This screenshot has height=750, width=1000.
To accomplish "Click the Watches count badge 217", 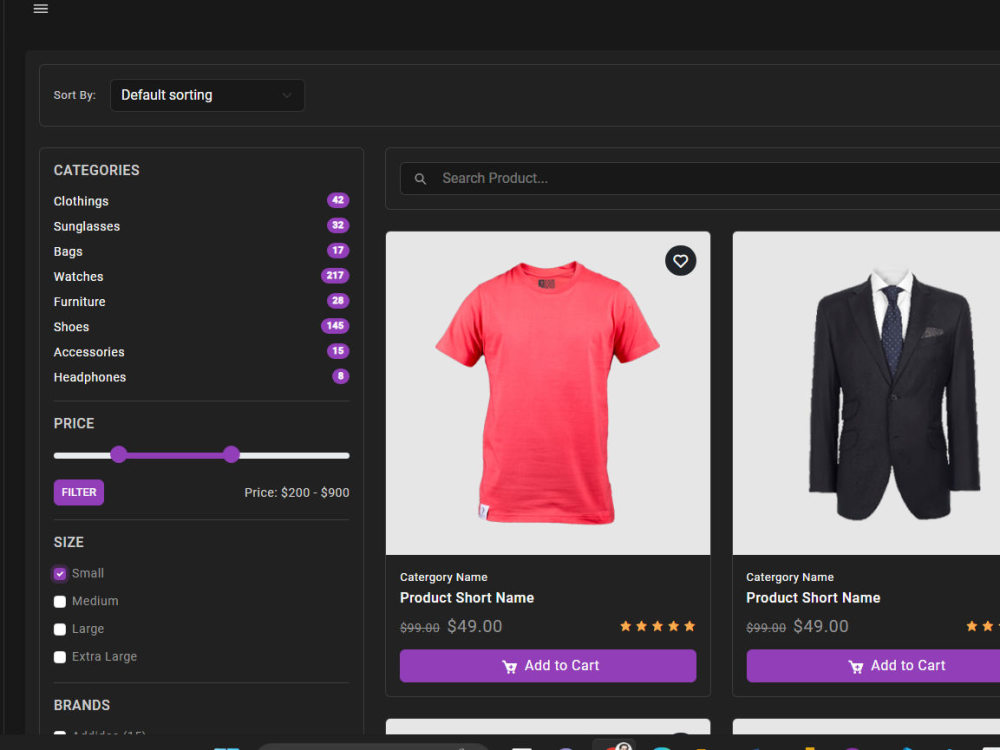I will (x=335, y=276).
